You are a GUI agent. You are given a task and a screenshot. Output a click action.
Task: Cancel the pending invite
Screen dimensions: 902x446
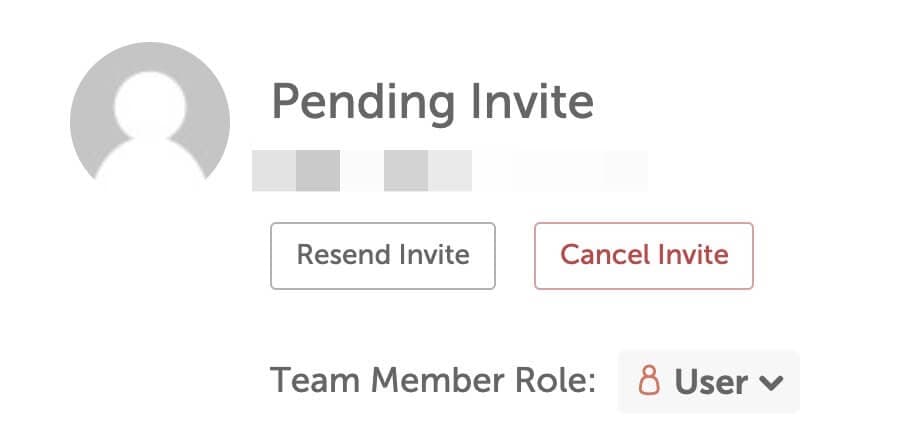tap(644, 256)
